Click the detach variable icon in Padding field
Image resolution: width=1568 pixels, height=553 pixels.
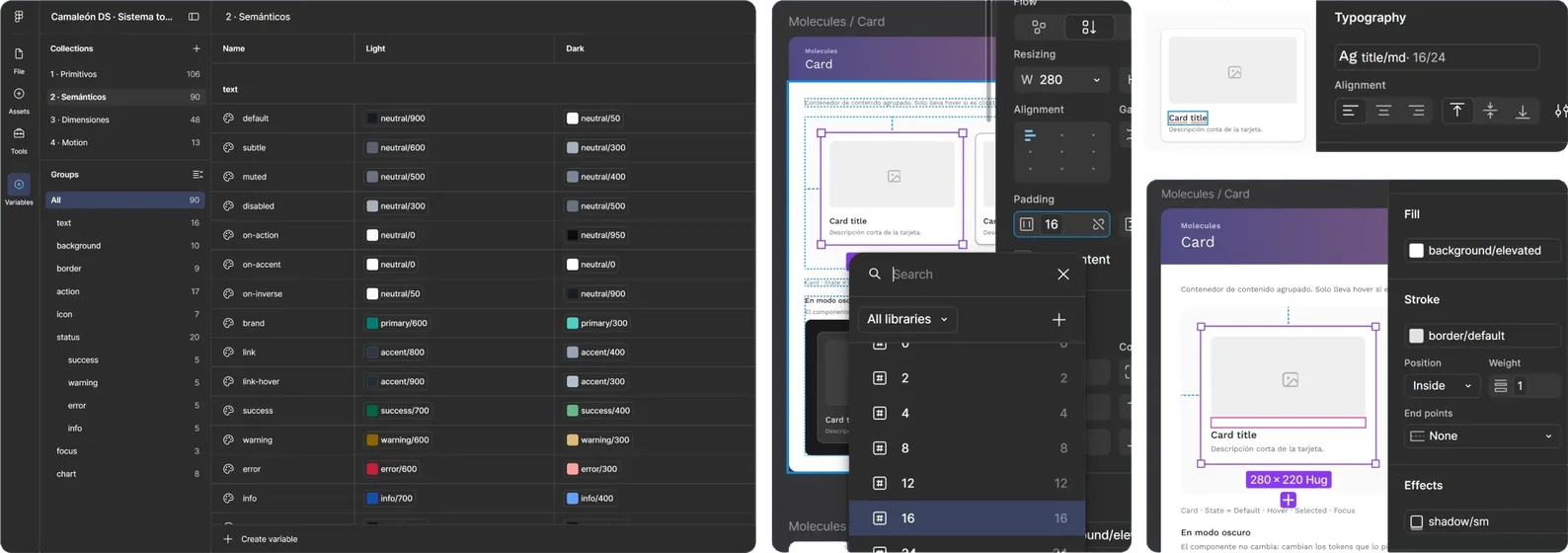pos(1098,224)
